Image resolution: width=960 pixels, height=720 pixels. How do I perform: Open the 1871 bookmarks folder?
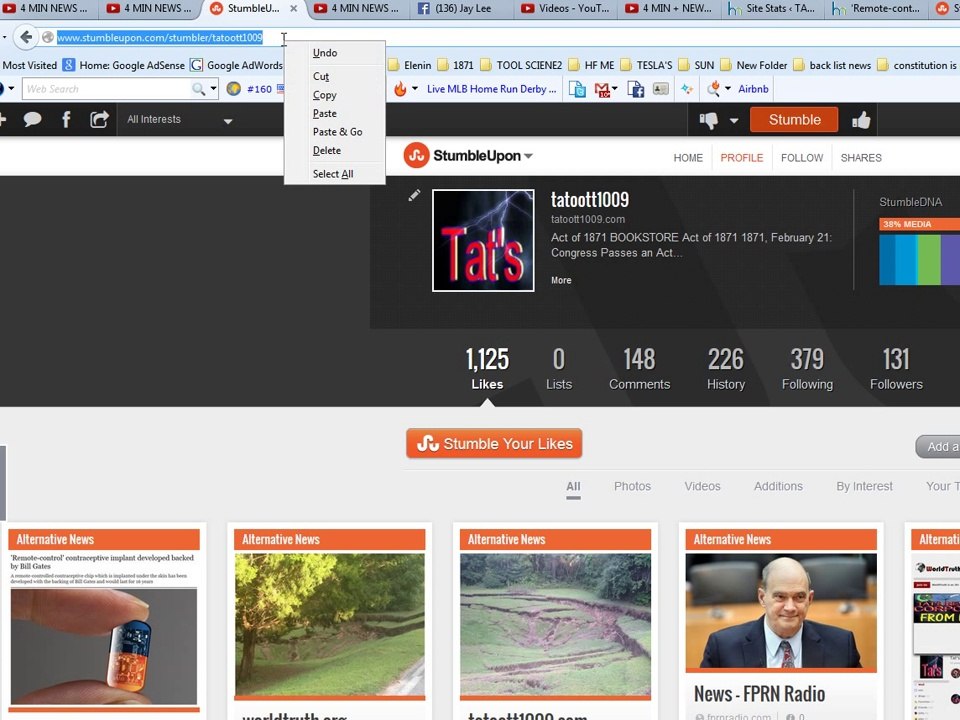tap(456, 66)
